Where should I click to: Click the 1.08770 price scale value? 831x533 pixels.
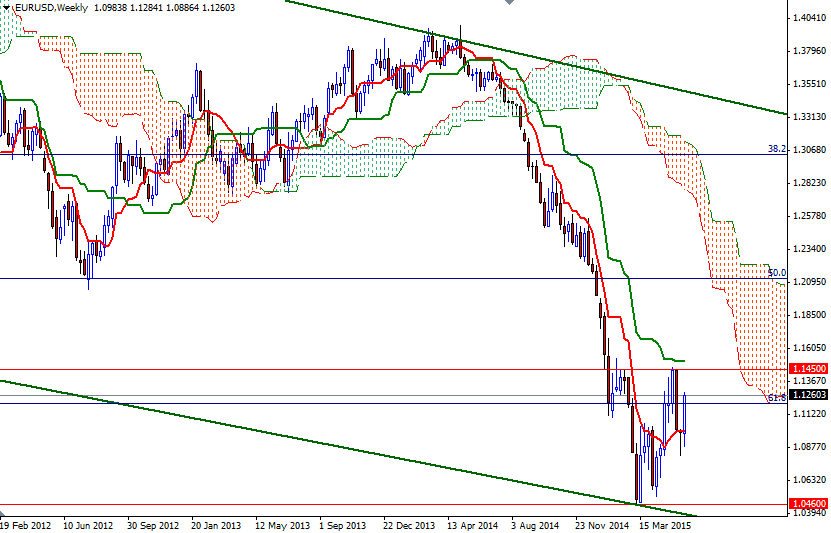pyautogui.click(x=809, y=447)
